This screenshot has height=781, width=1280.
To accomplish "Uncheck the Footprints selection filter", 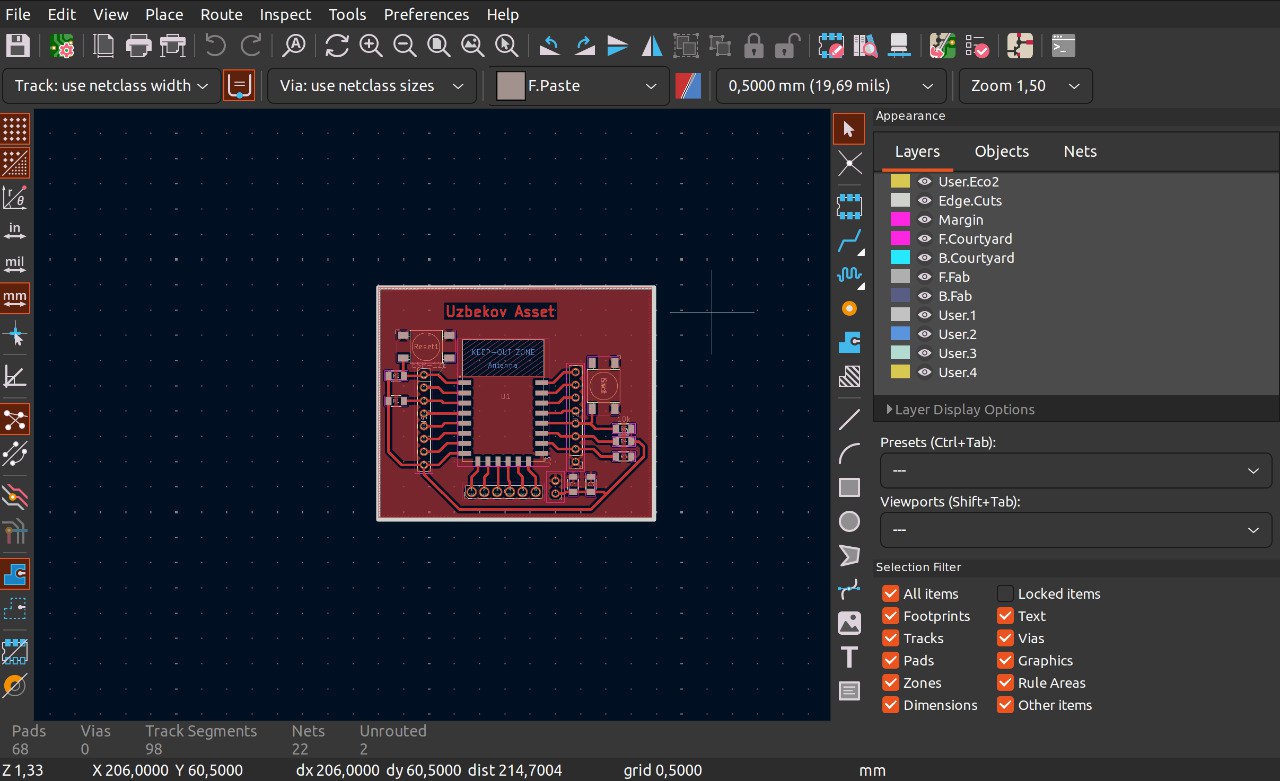I will 890,616.
